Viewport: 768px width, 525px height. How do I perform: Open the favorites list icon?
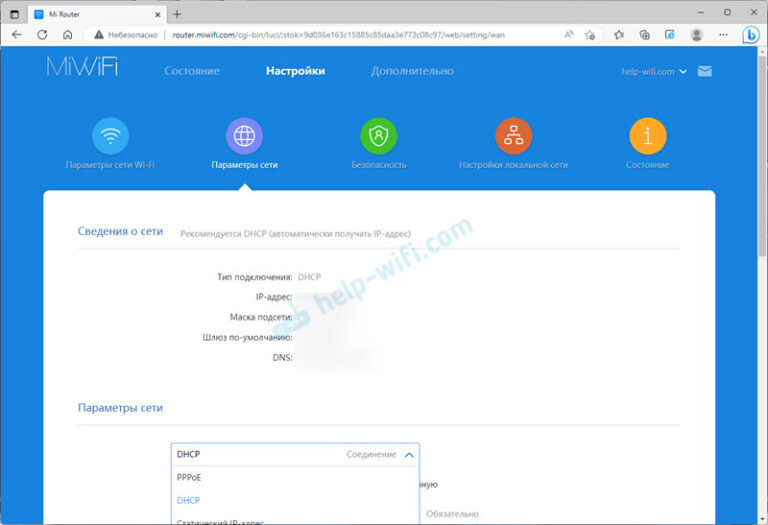(x=619, y=35)
